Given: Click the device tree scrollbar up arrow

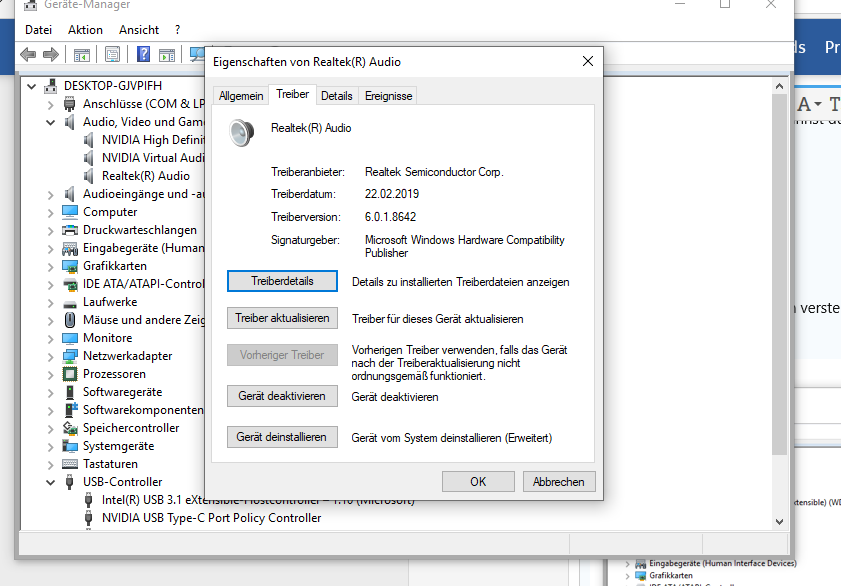Looking at the screenshot, I should [779, 86].
